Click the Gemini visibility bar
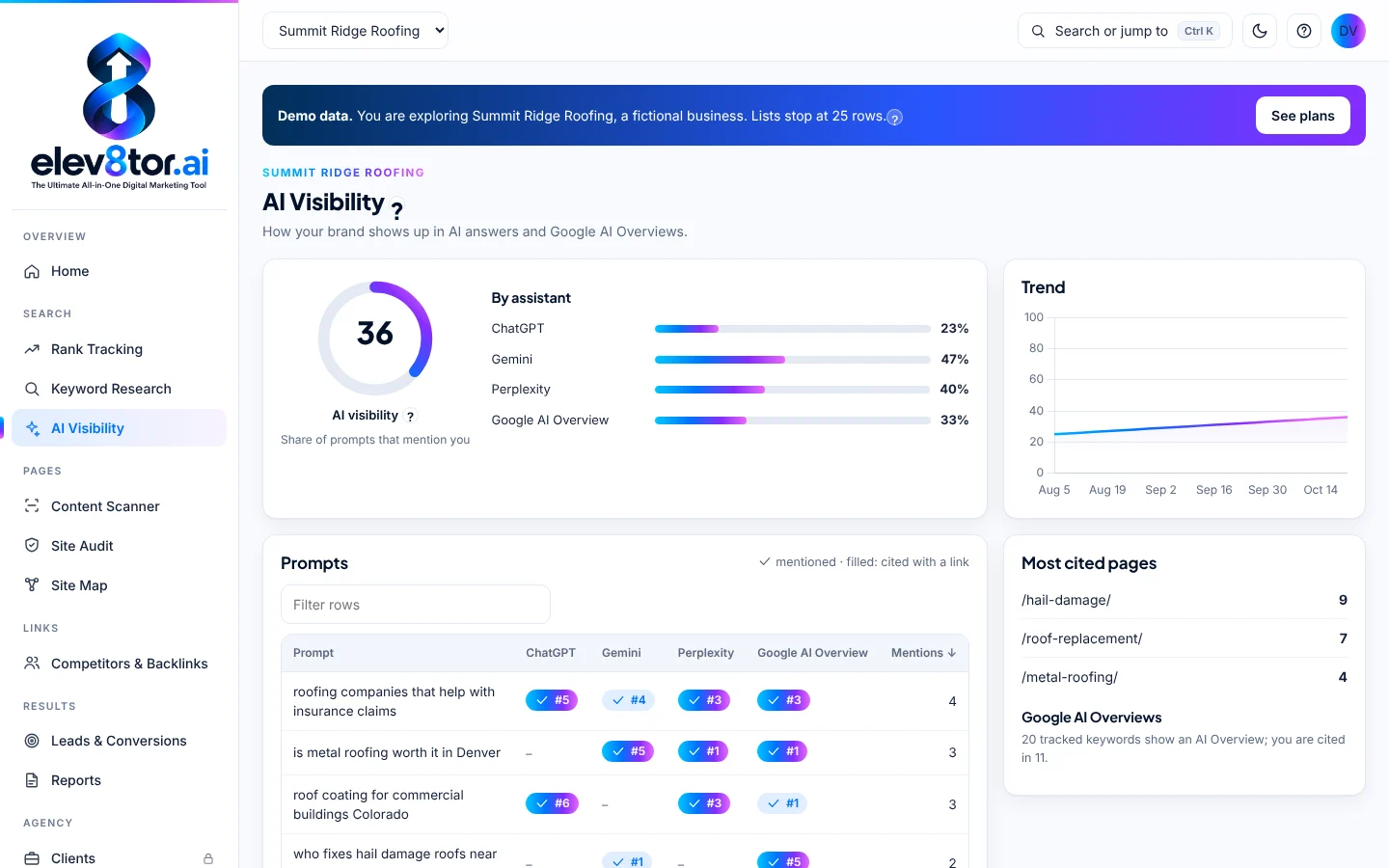1389x868 pixels. [793, 360]
